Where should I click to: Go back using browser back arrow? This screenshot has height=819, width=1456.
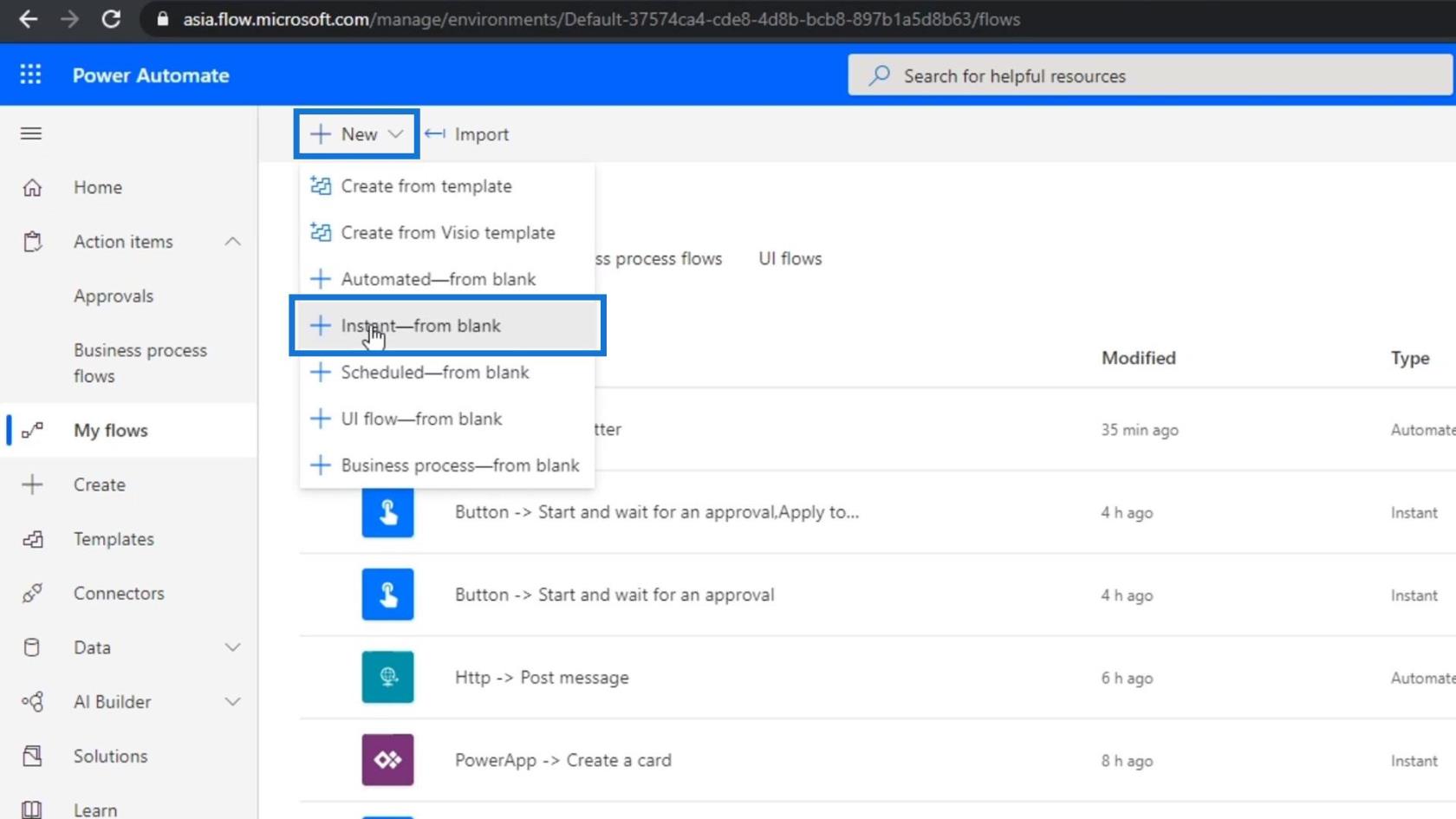click(28, 19)
